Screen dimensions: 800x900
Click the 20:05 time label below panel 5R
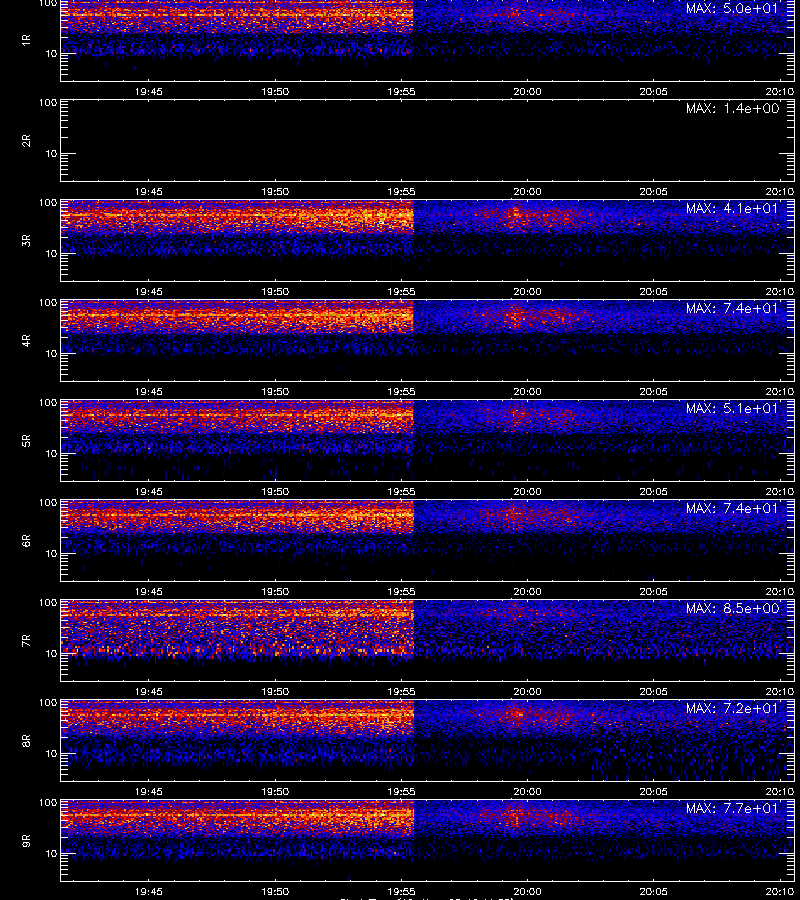coord(654,492)
